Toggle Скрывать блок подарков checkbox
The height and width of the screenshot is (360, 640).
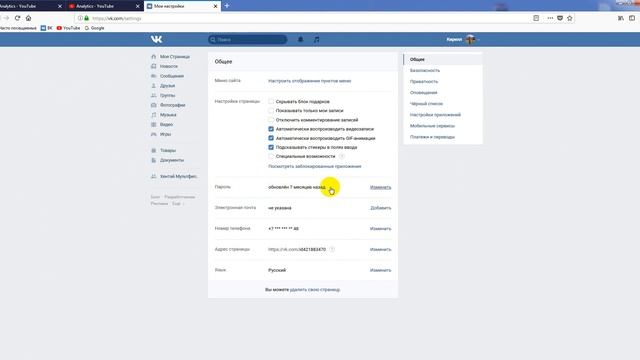271,101
